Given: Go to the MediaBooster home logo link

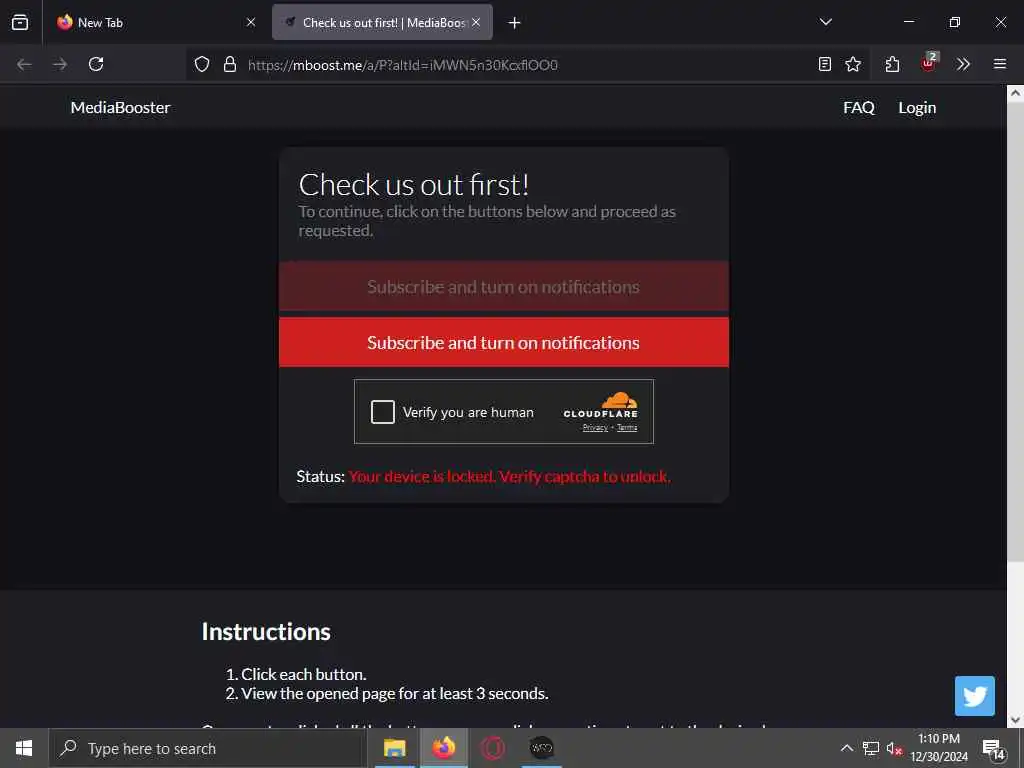Looking at the screenshot, I should point(120,108).
